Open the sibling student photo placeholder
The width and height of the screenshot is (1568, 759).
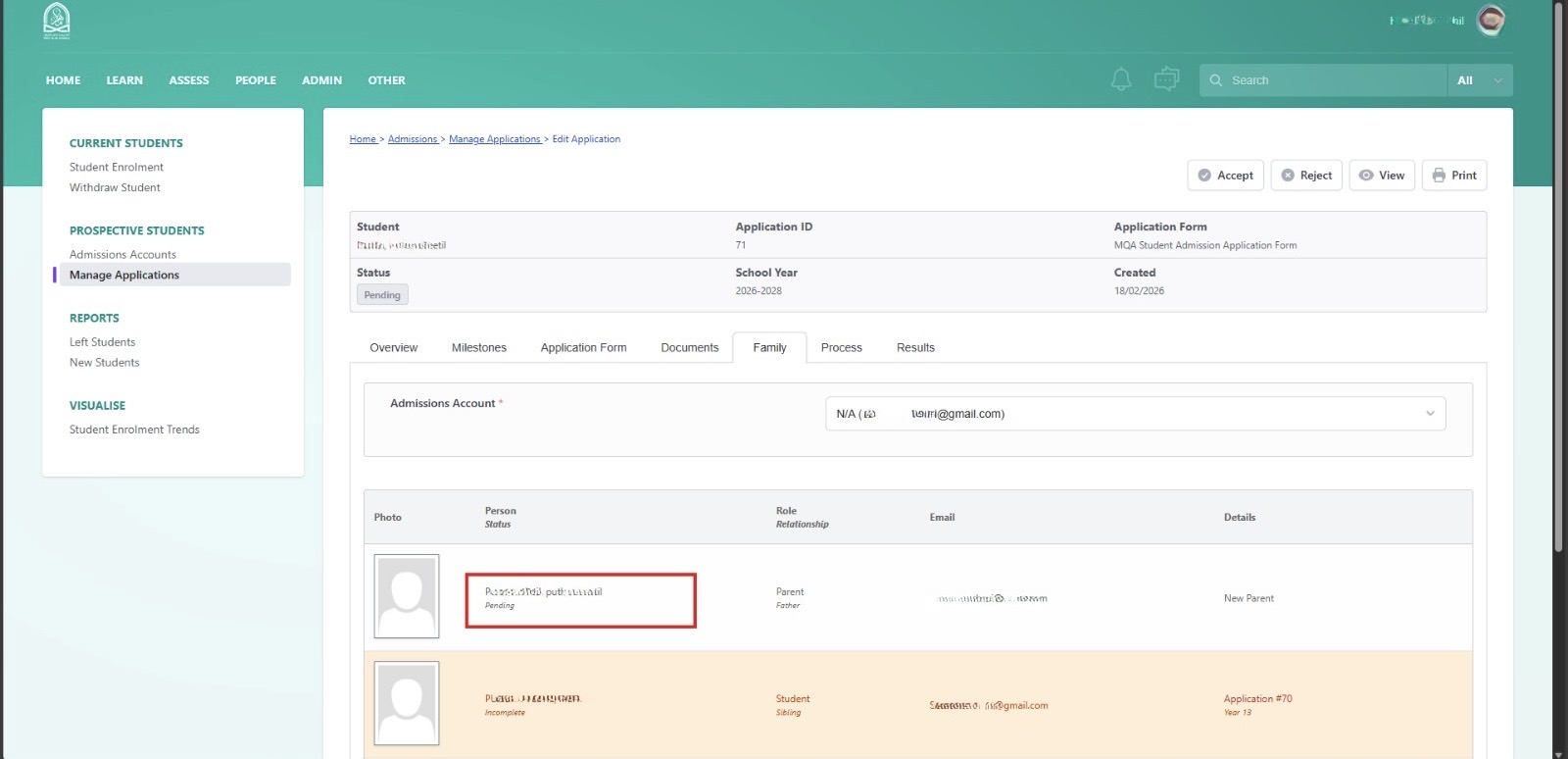coord(407,703)
